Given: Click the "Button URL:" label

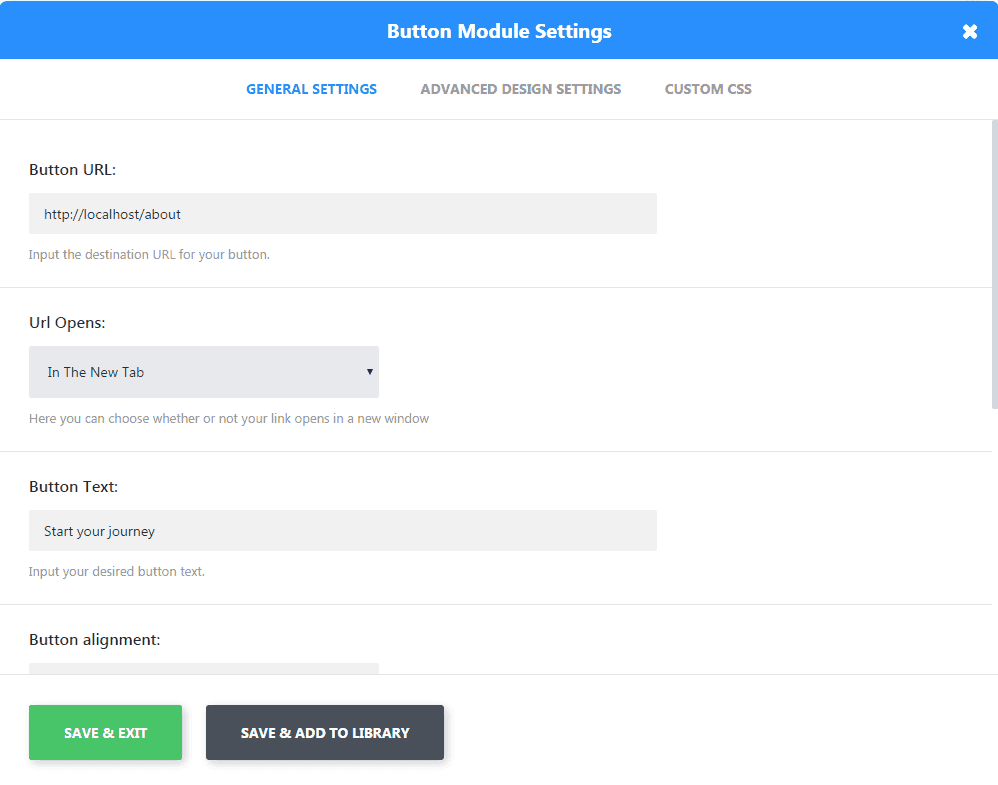Looking at the screenshot, I should point(73,170).
